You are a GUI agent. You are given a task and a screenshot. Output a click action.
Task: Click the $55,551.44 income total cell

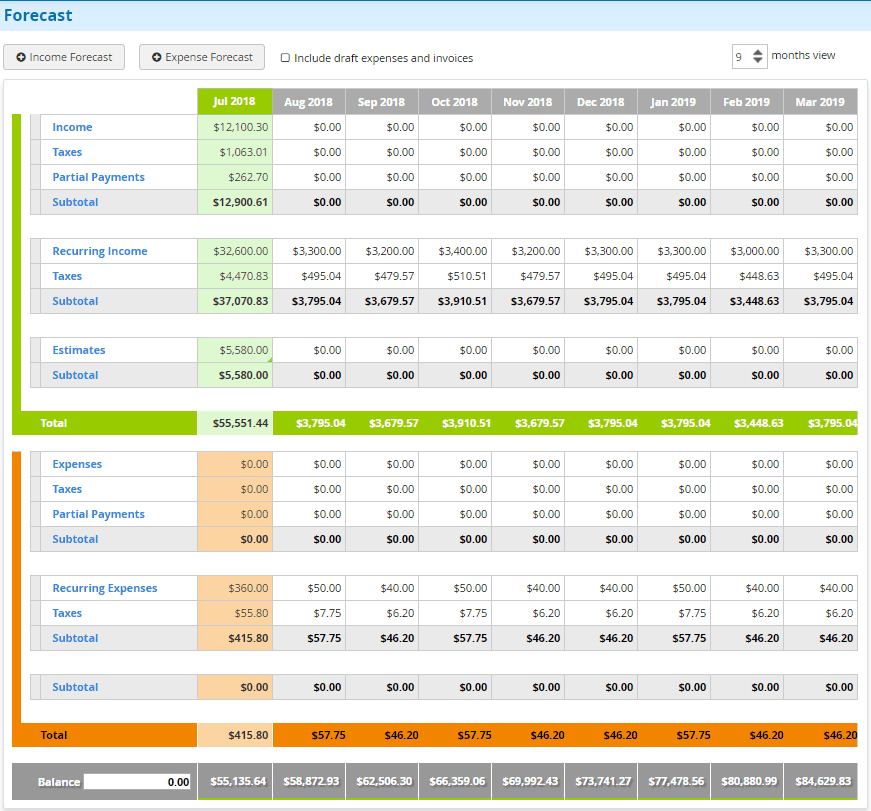tap(235, 423)
